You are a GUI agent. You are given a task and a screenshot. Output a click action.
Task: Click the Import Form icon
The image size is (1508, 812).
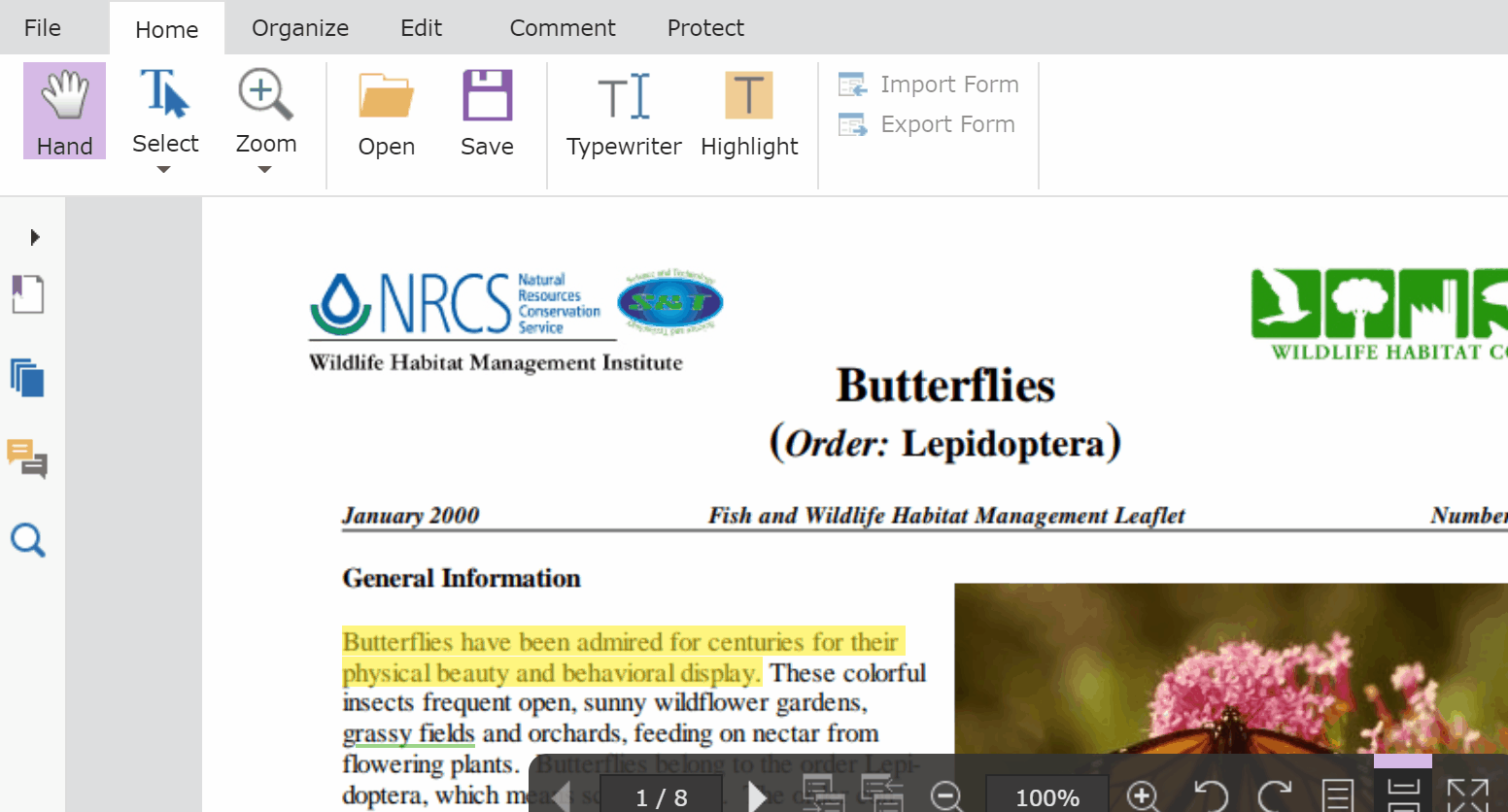tap(853, 85)
